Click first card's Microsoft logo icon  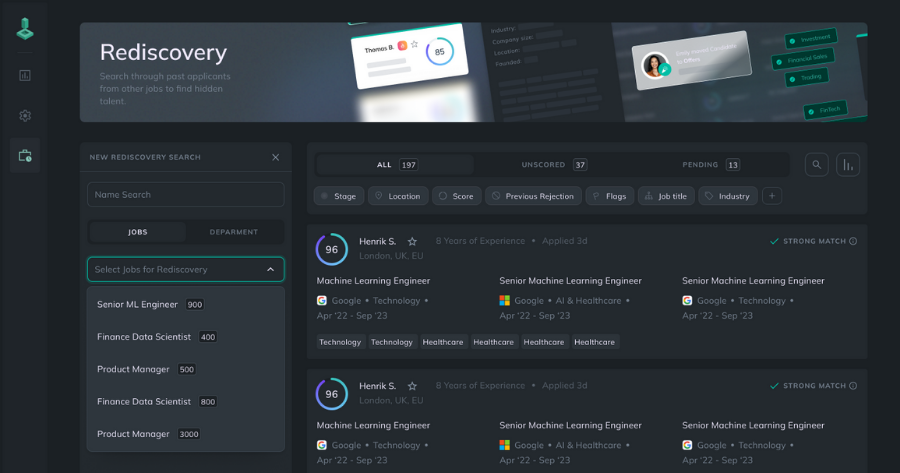(505, 301)
